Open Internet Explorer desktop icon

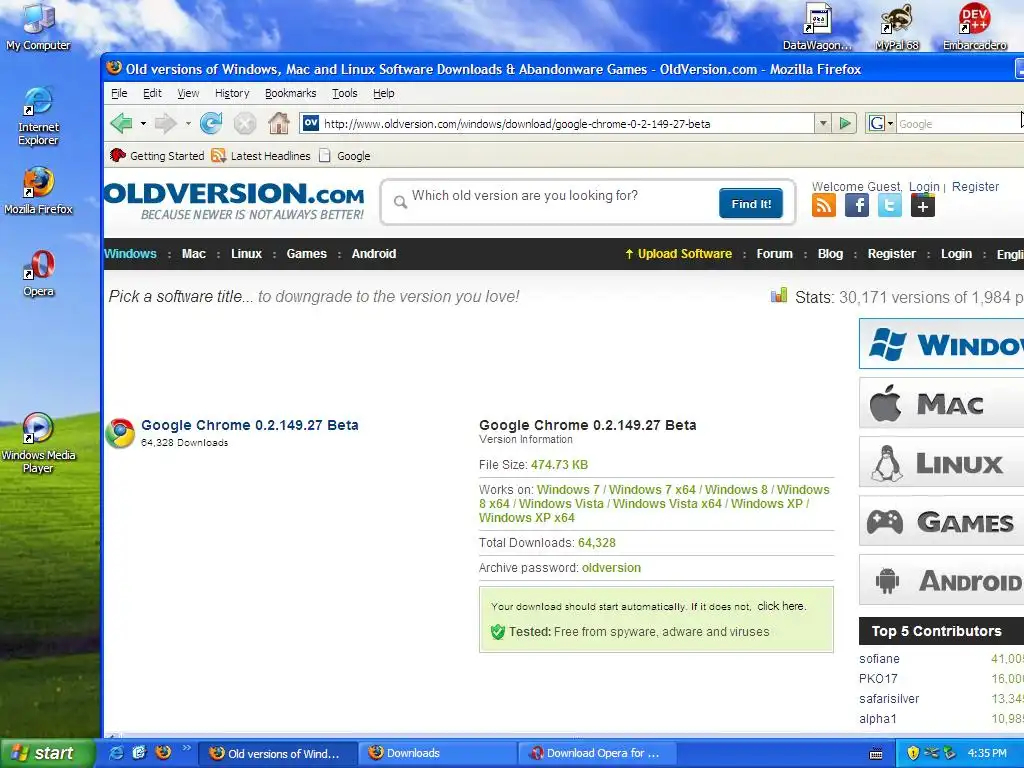pyautogui.click(x=38, y=116)
